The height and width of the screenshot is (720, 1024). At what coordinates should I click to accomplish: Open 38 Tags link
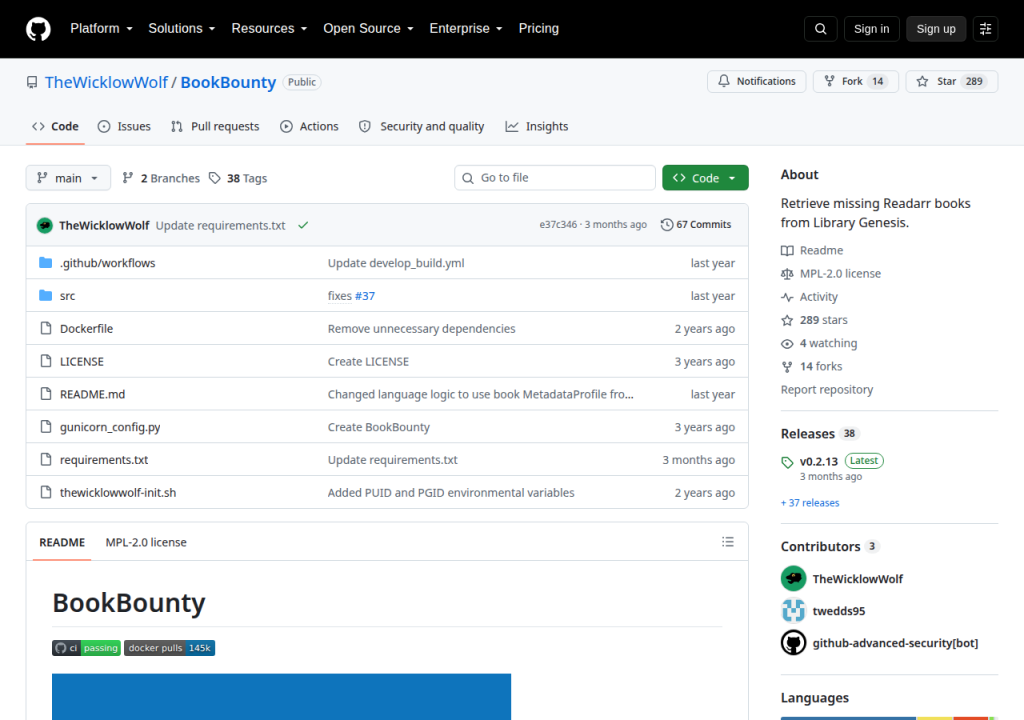point(238,178)
